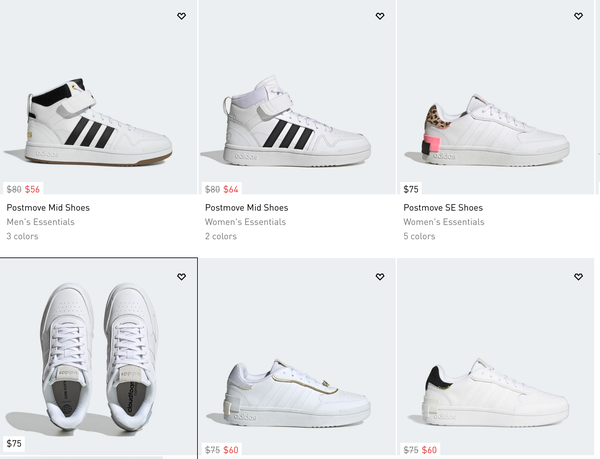Screen dimensions: 600x459
Task: Click the $56 sale price
Action: click(33, 189)
